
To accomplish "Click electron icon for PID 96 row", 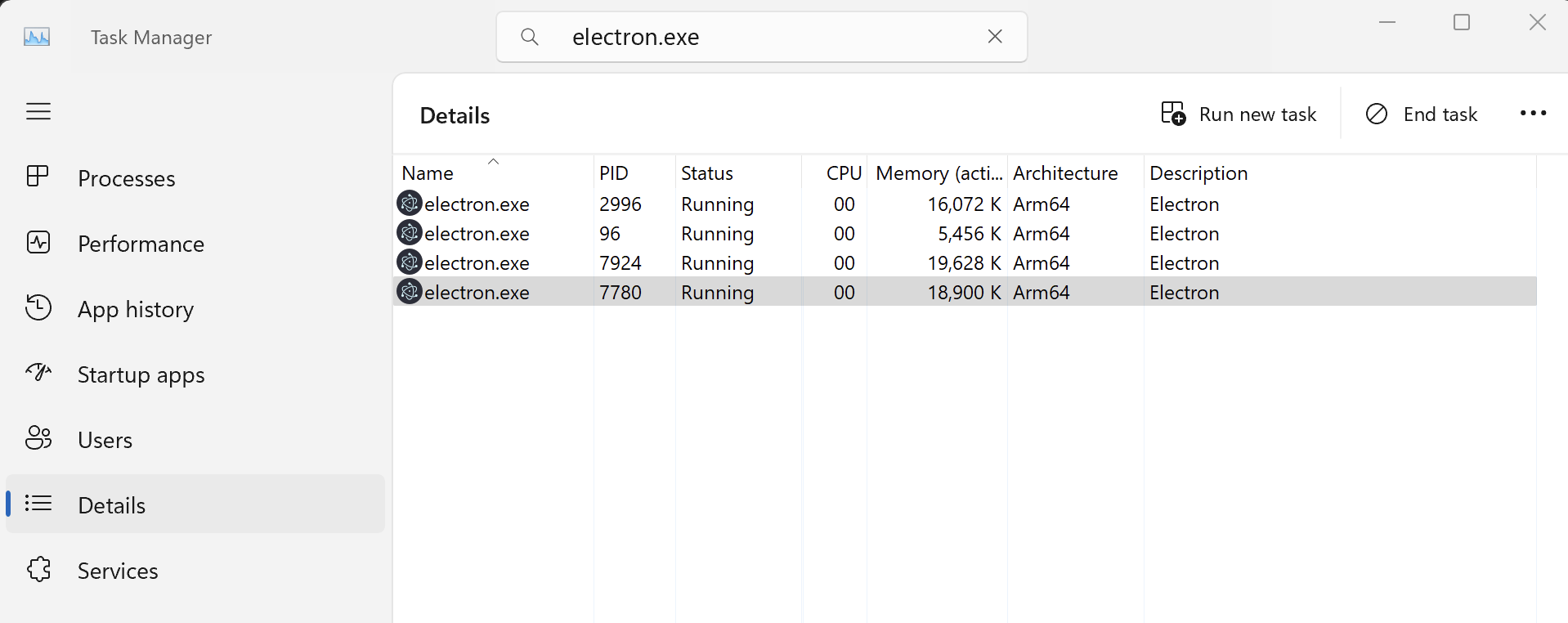I will click(x=410, y=232).
